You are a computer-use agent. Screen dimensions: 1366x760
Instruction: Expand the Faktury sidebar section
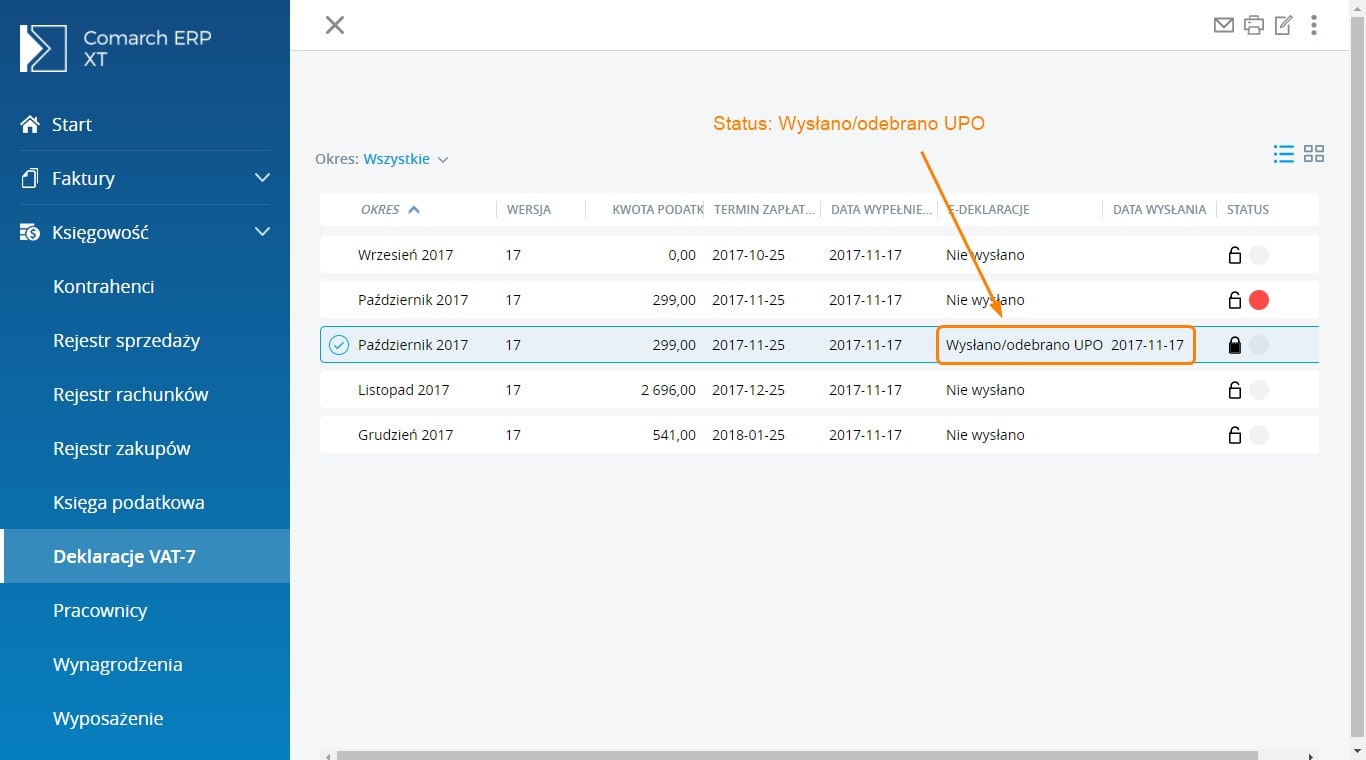point(262,178)
